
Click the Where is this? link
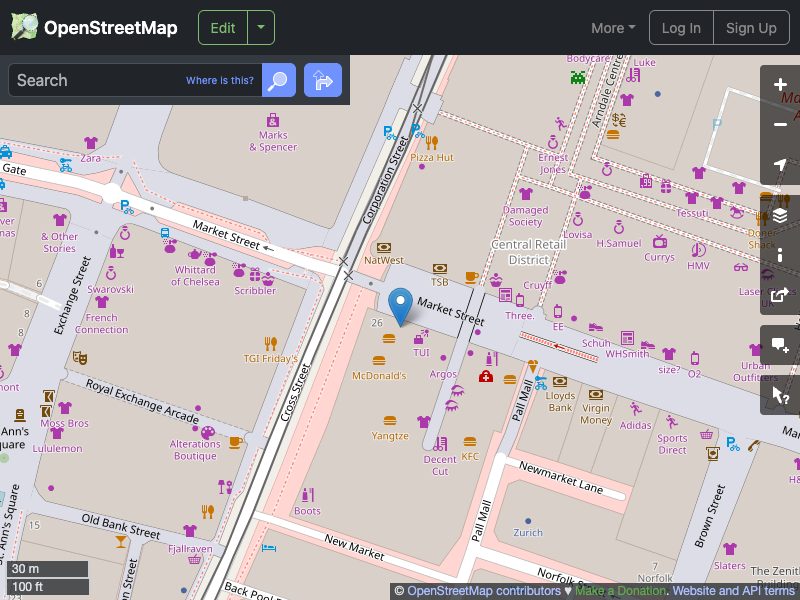coord(219,80)
